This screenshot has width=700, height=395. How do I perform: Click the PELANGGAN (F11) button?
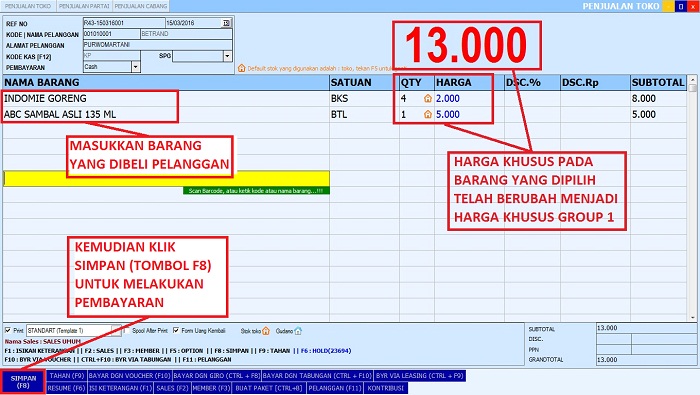(x=335, y=388)
